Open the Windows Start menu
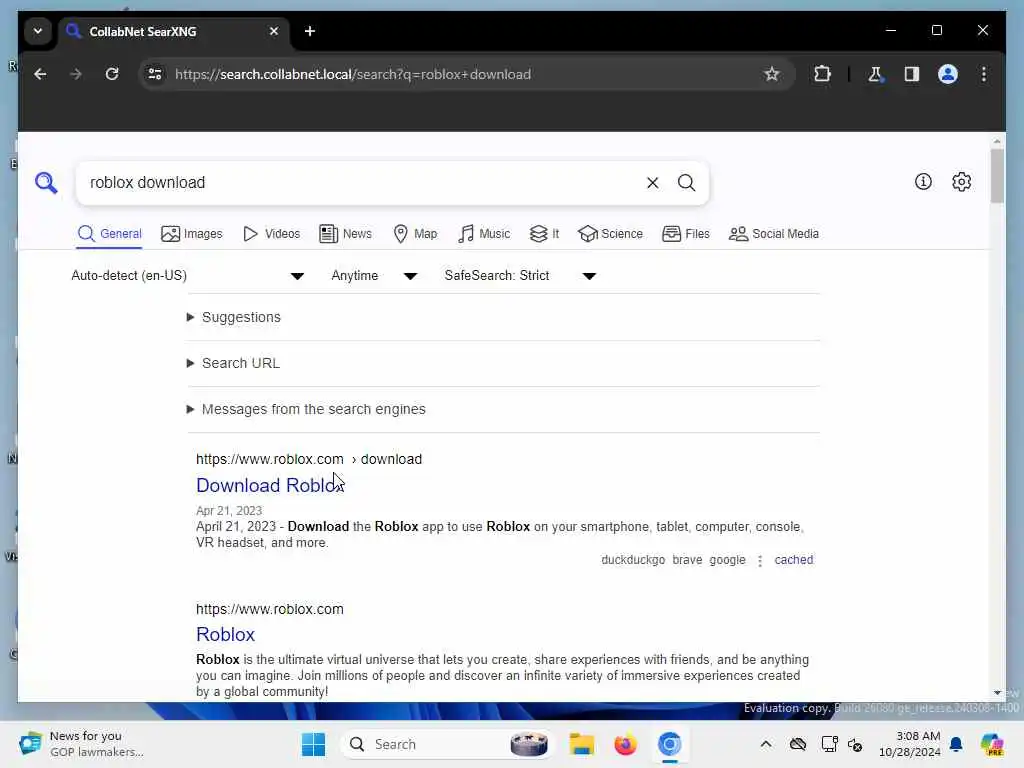 click(313, 744)
